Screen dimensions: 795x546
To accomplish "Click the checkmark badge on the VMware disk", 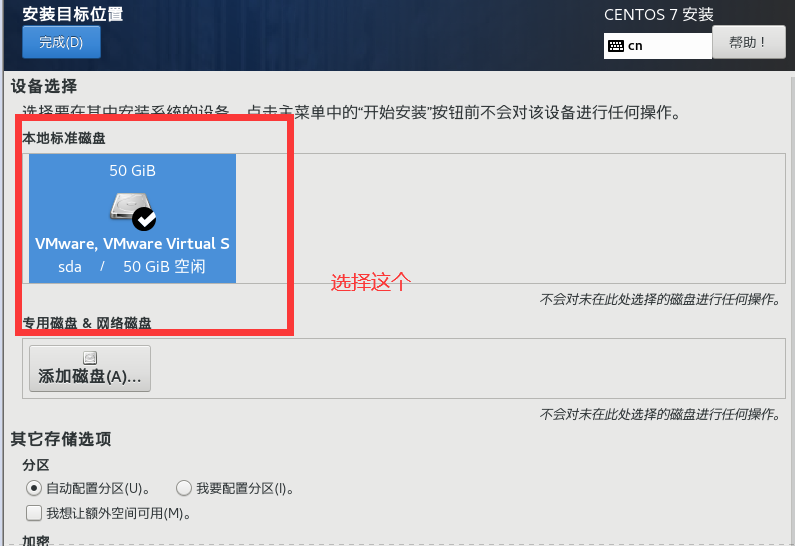I will tap(144, 219).
